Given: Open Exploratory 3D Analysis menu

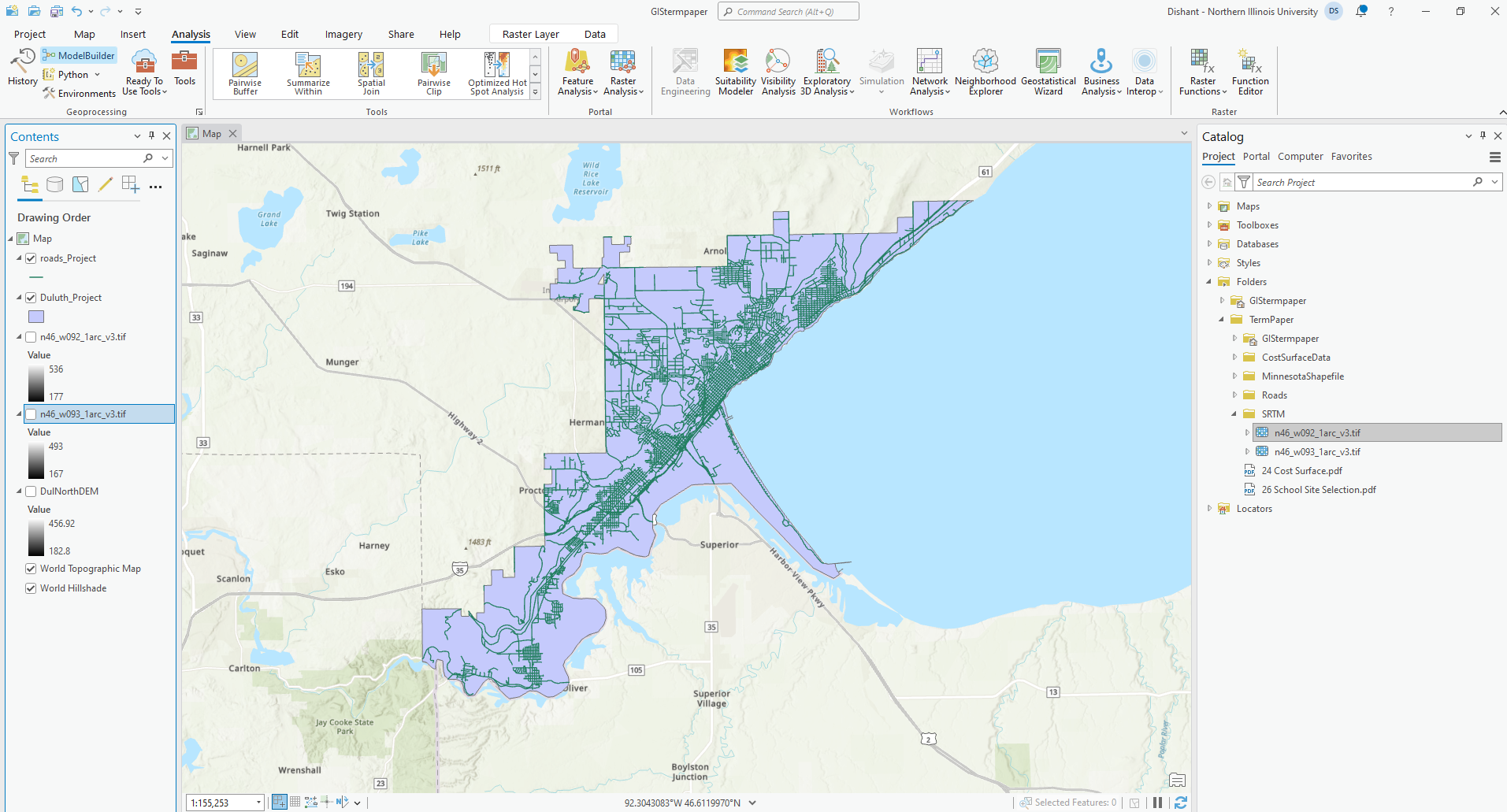Looking at the screenshot, I should (827, 72).
